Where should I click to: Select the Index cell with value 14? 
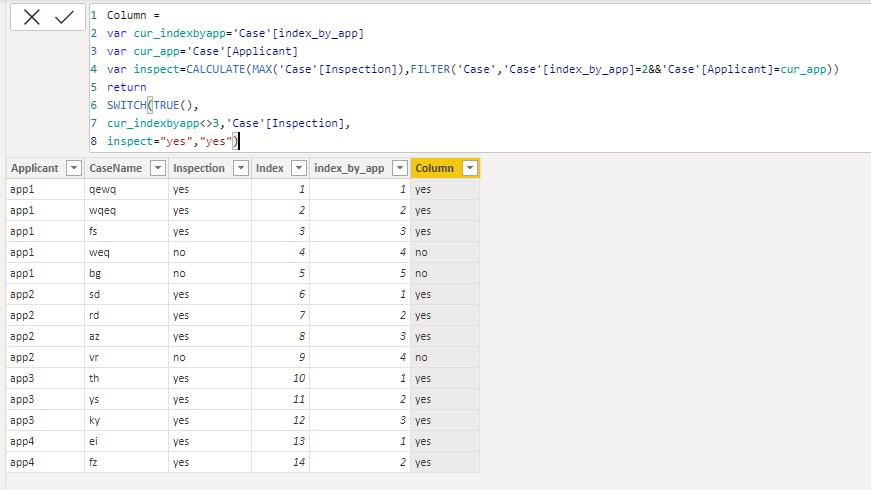(281, 462)
